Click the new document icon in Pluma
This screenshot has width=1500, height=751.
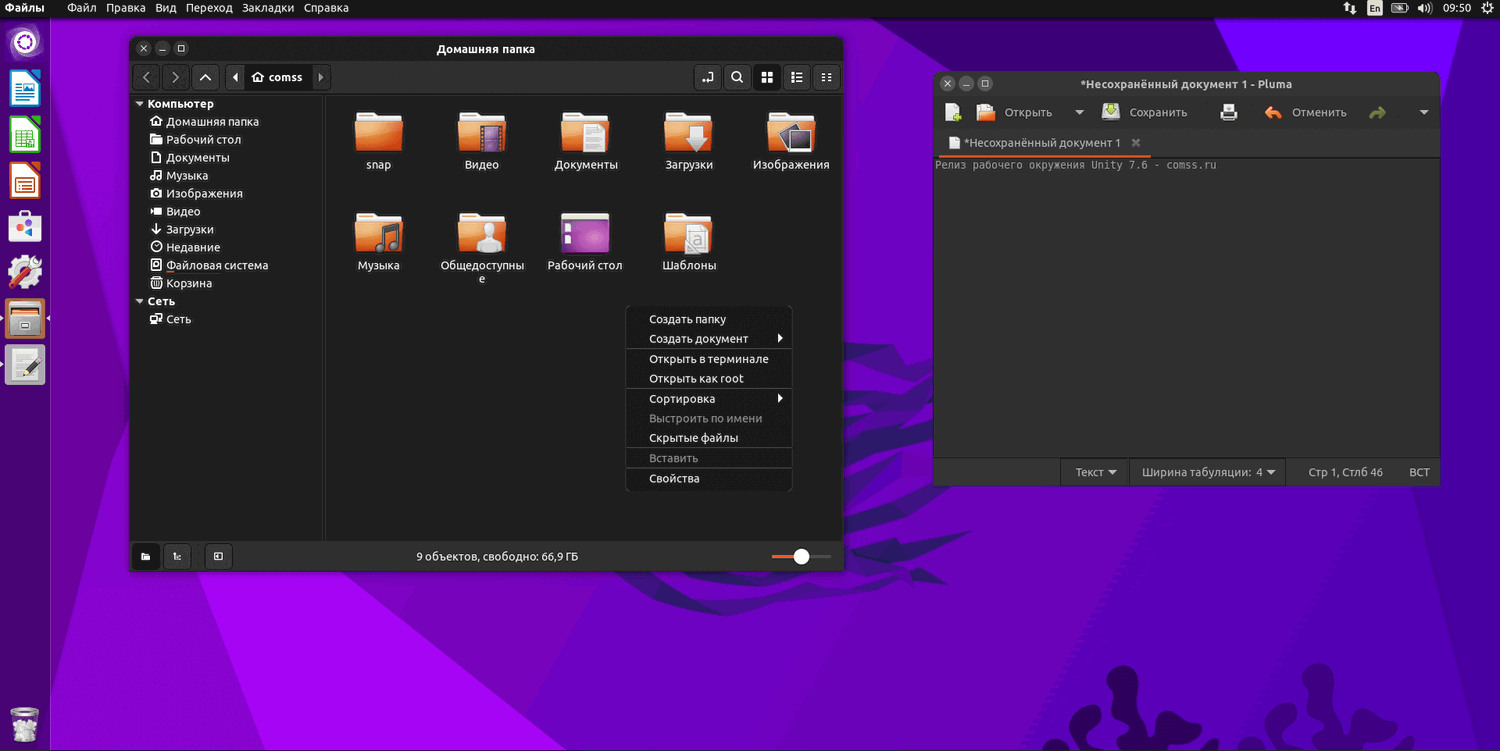point(953,112)
